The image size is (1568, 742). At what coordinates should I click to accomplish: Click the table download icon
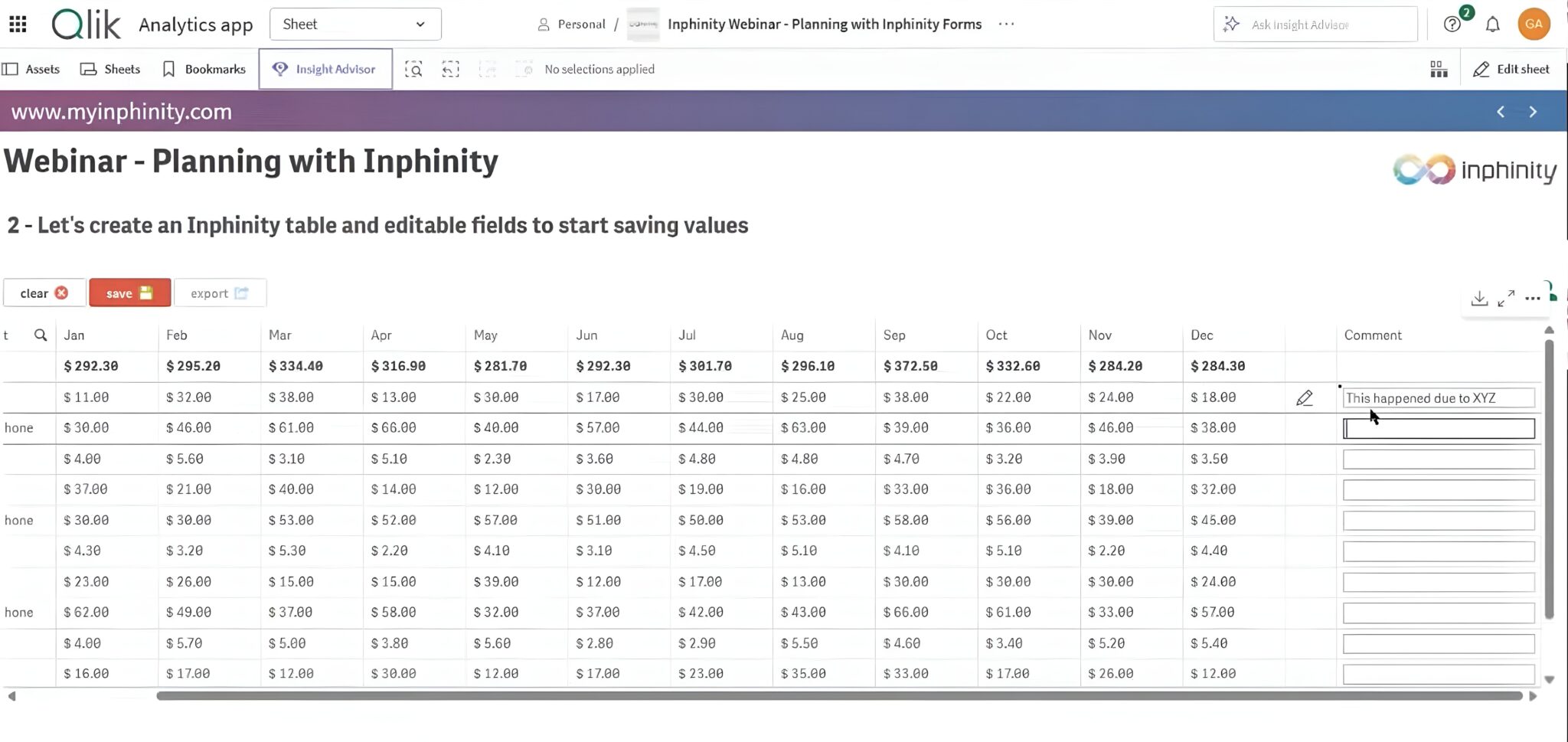click(1479, 298)
